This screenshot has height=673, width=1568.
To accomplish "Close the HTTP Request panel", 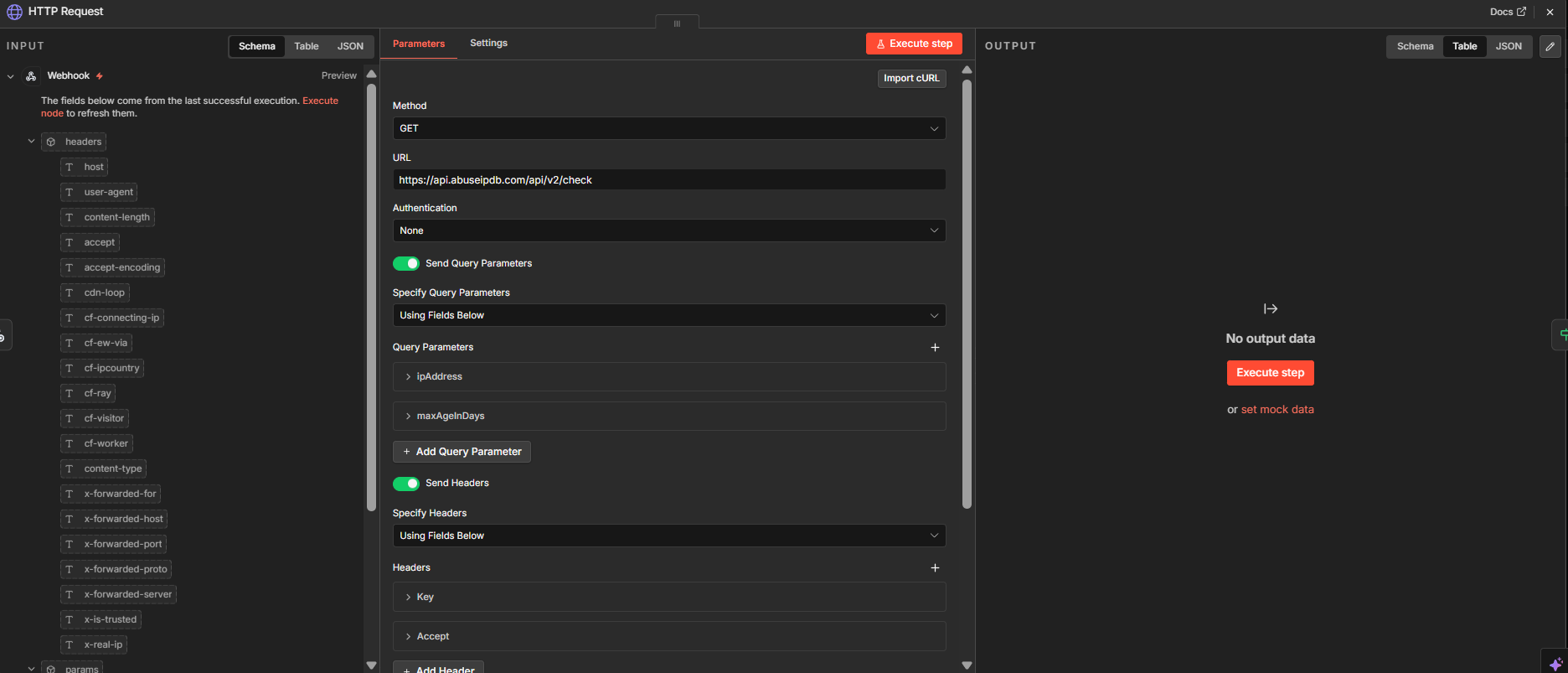I will pyautogui.click(x=1550, y=12).
